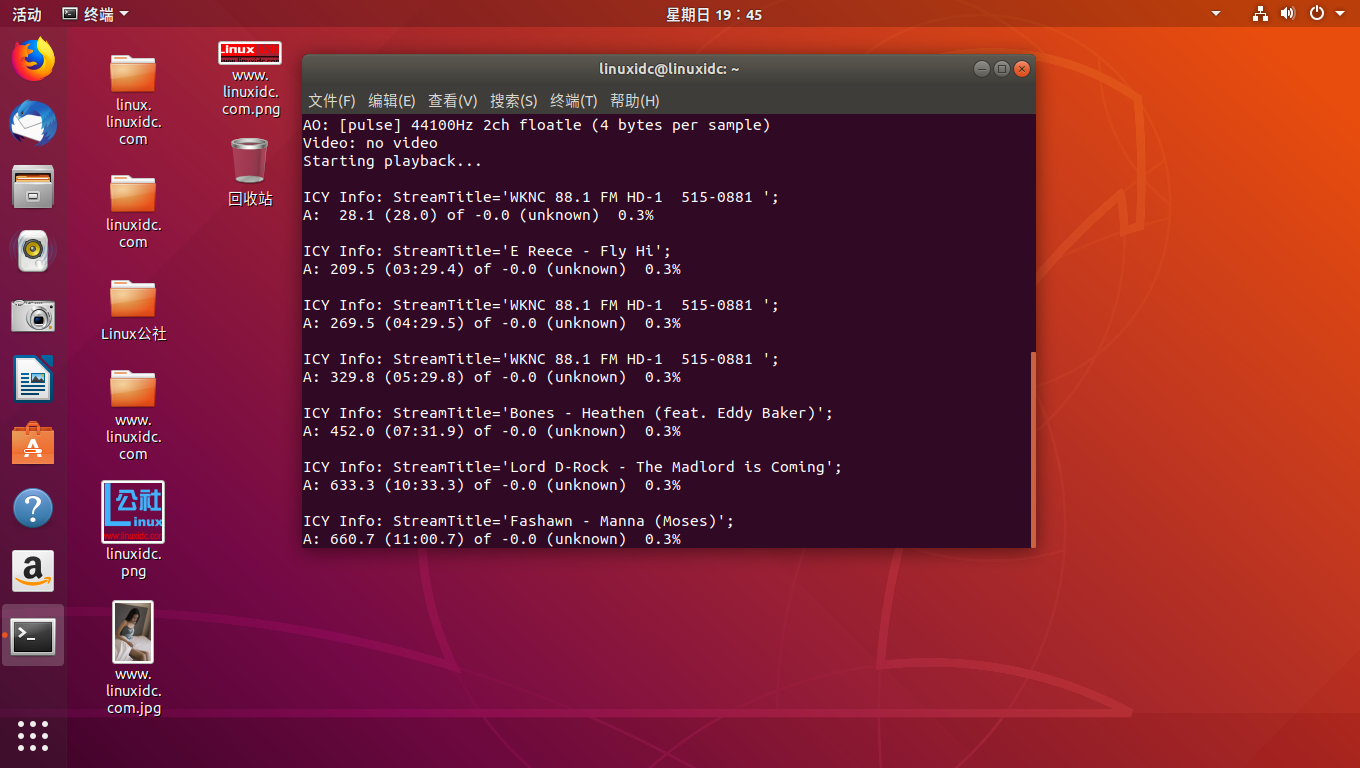Select the 回收站 trash icon on desktop

coord(249,172)
